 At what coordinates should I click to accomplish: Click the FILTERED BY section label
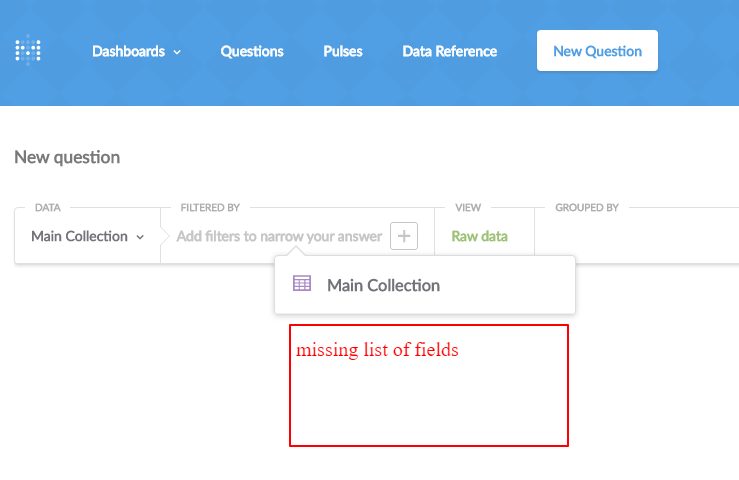(x=210, y=207)
